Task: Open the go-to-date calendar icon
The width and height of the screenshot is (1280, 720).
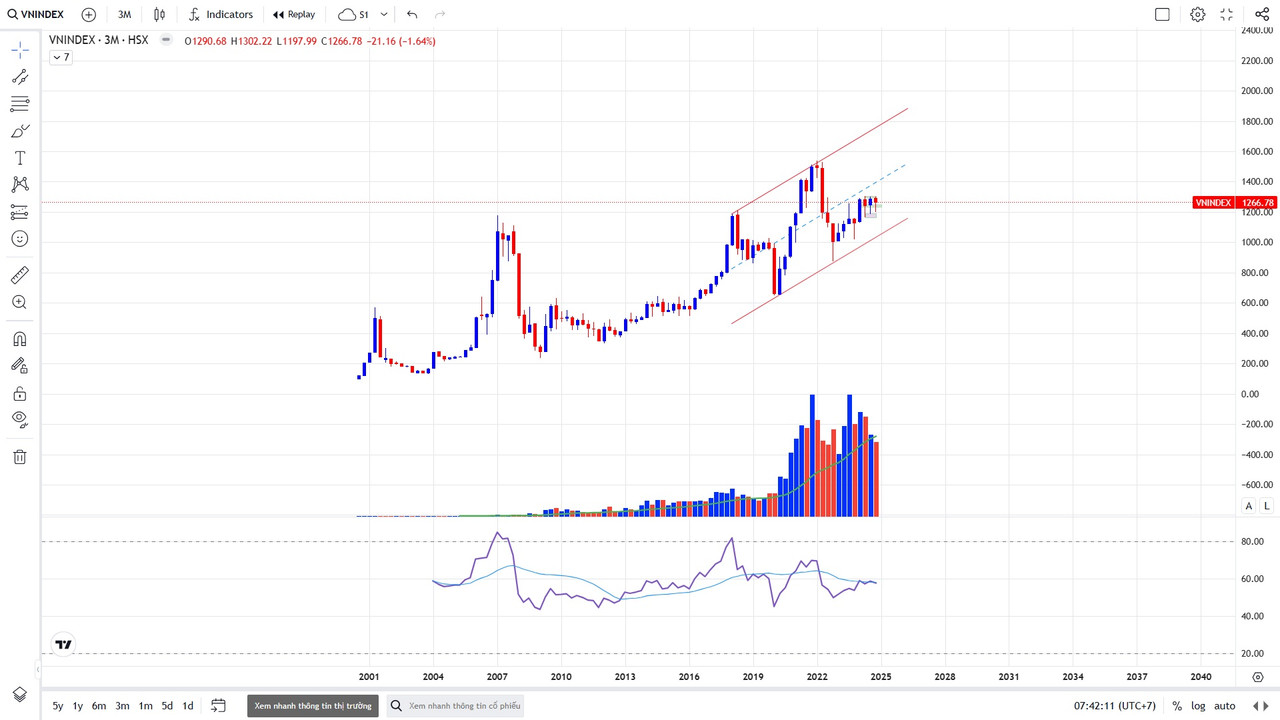Action: 219,705
